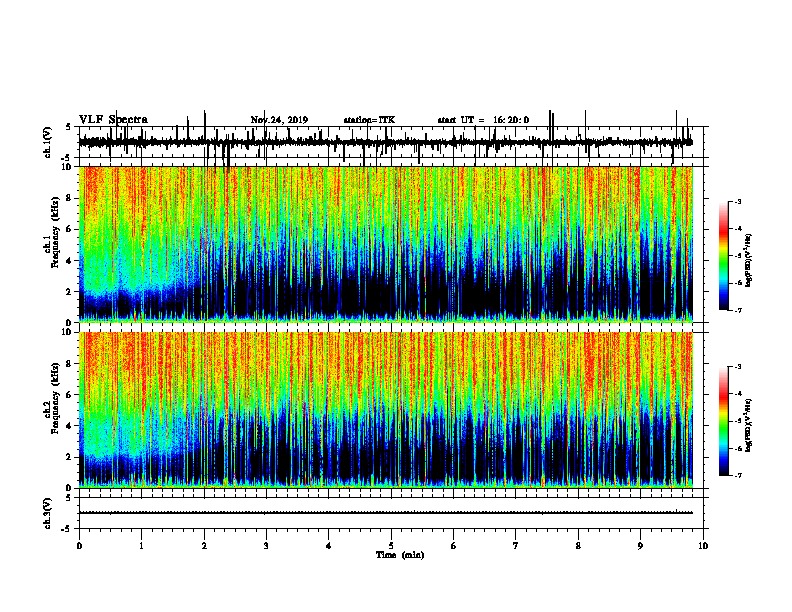This screenshot has height=612, width=792.
Task: Click time axis tick label "9"
Action: click(x=640, y=546)
